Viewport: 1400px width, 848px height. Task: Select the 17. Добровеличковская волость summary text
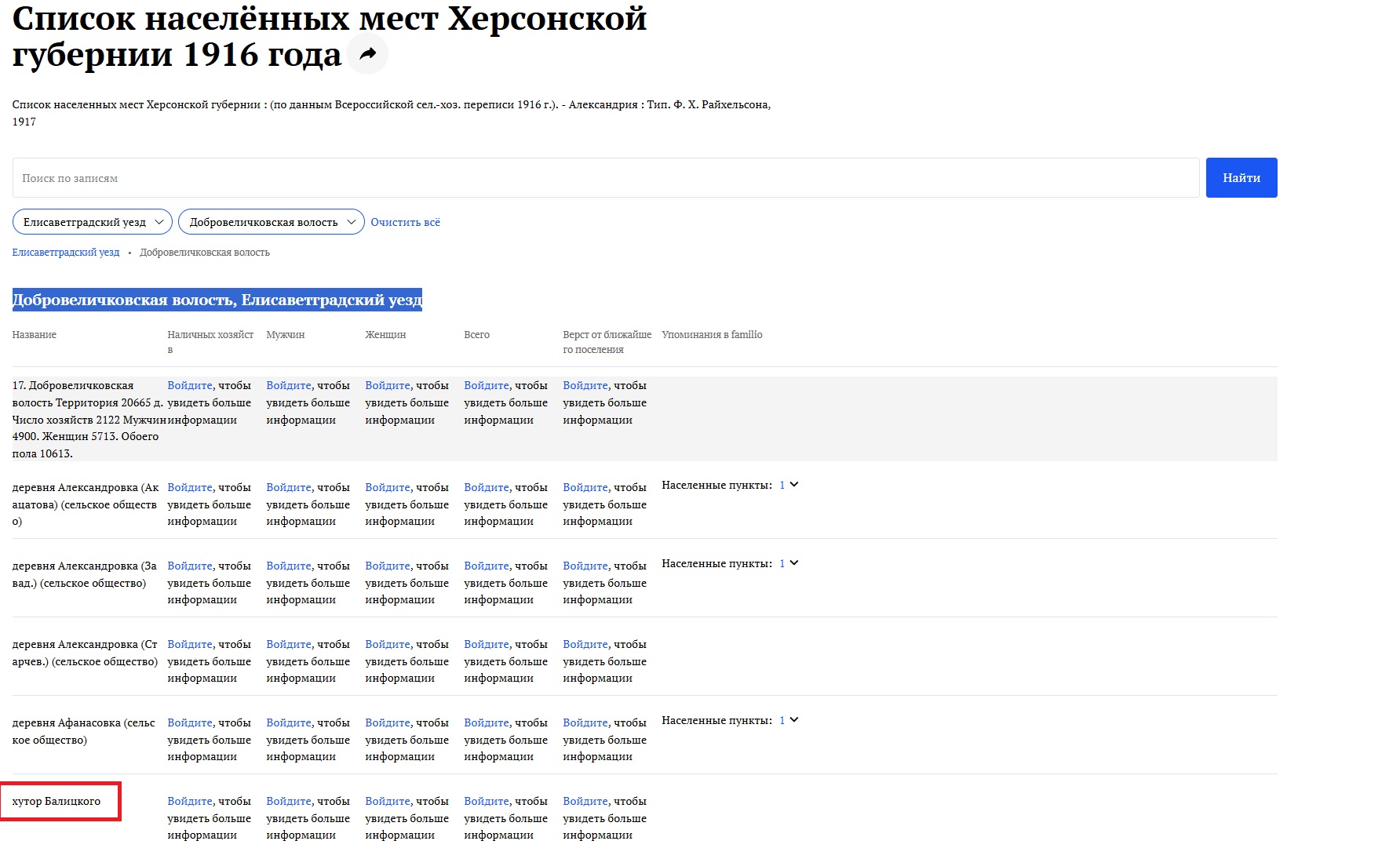point(88,419)
